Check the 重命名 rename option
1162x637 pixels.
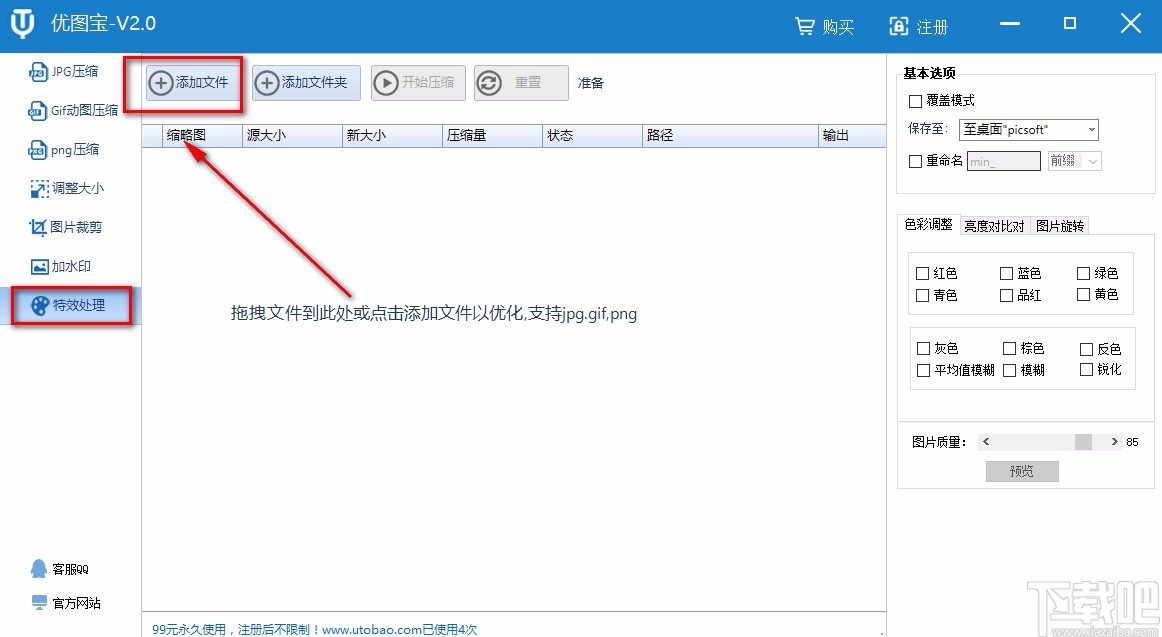(916, 160)
